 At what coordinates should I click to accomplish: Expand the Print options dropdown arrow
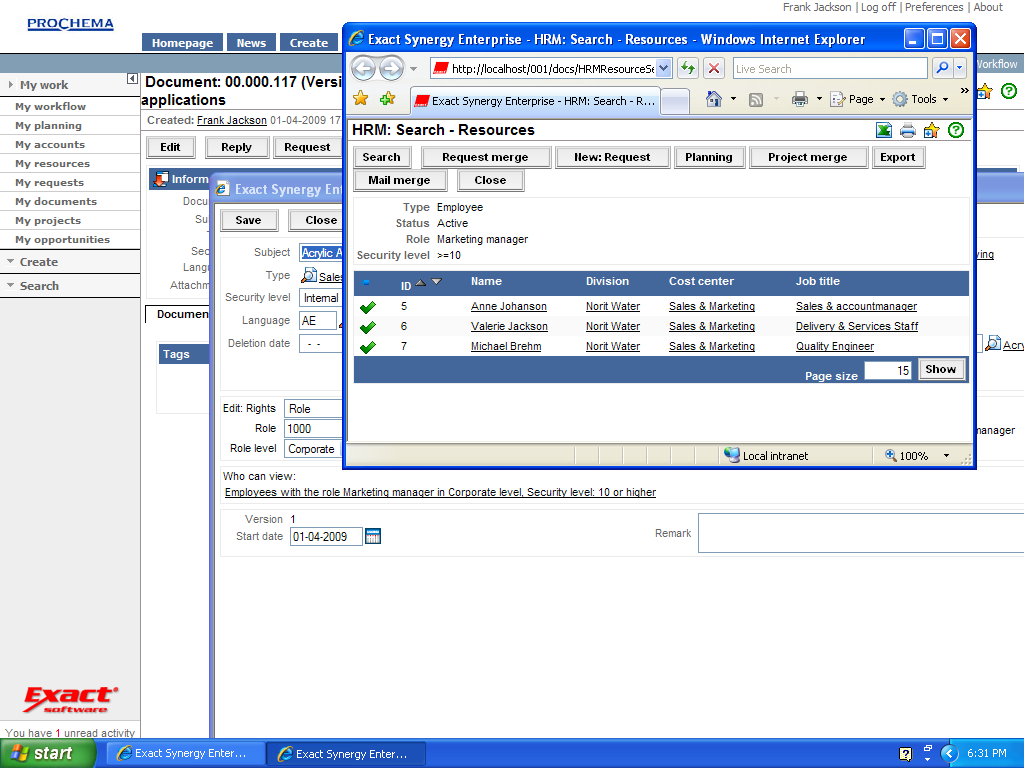point(819,99)
